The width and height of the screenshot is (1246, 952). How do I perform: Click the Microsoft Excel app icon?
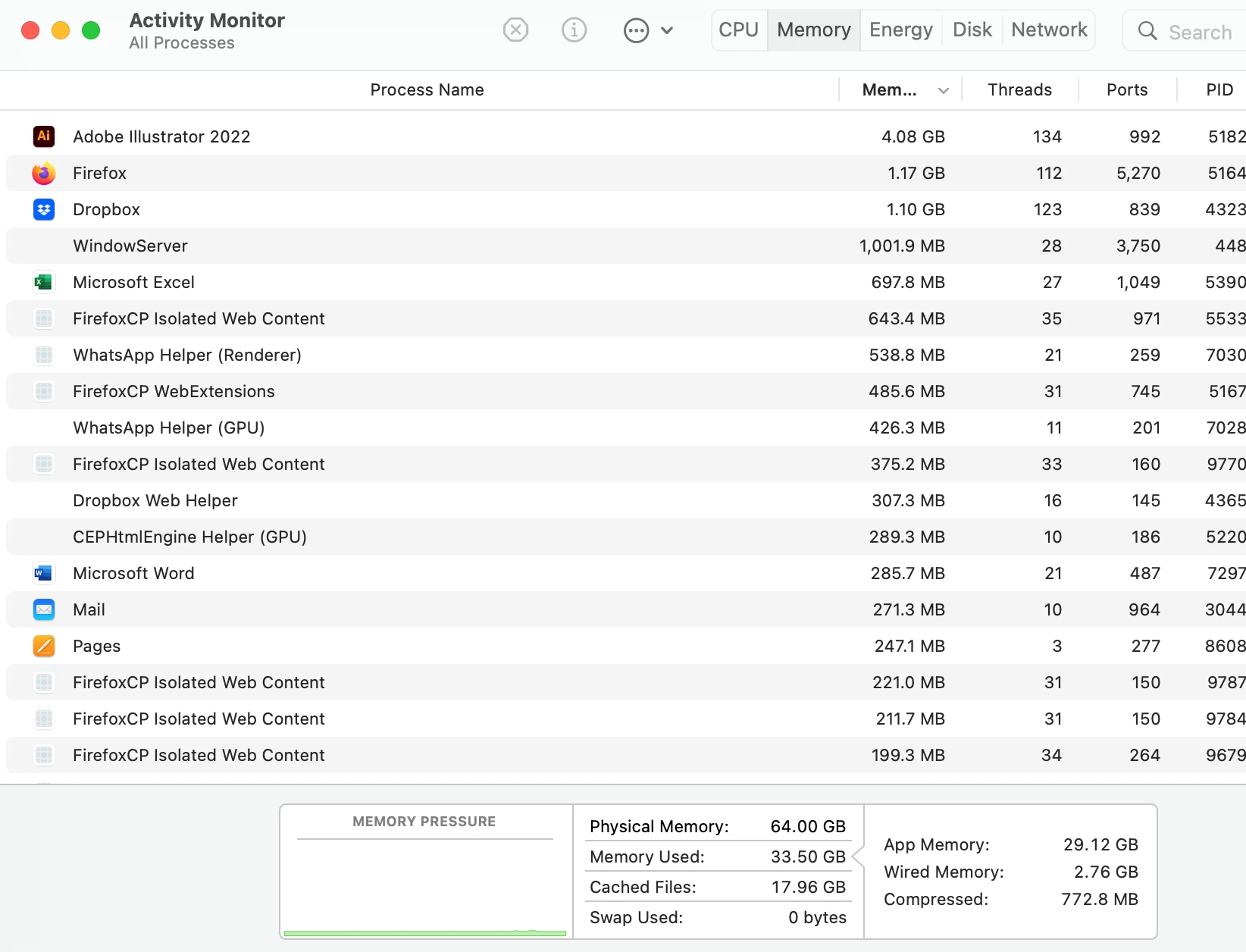(x=44, y=282)
